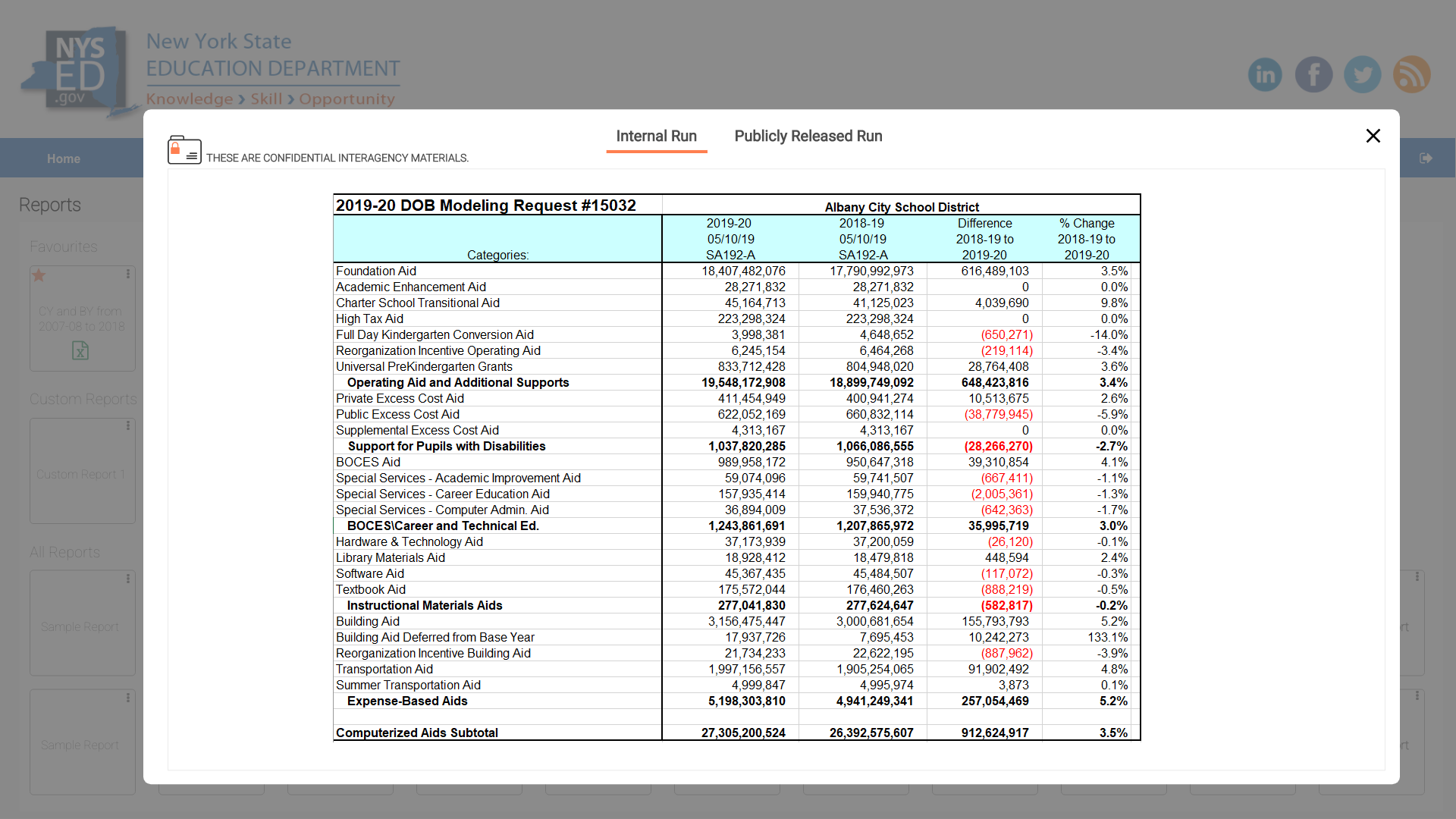Open the second Sample Report card
Screen dimensions: 1456x819
80,745
